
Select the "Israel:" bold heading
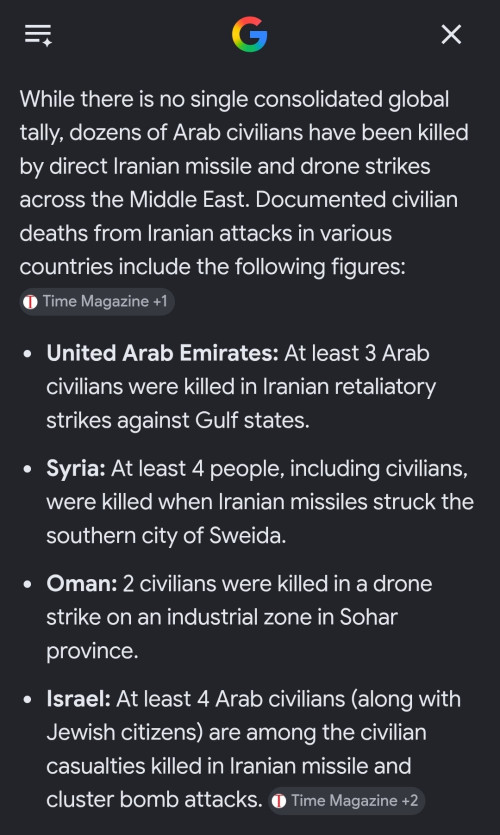point(78,699)
